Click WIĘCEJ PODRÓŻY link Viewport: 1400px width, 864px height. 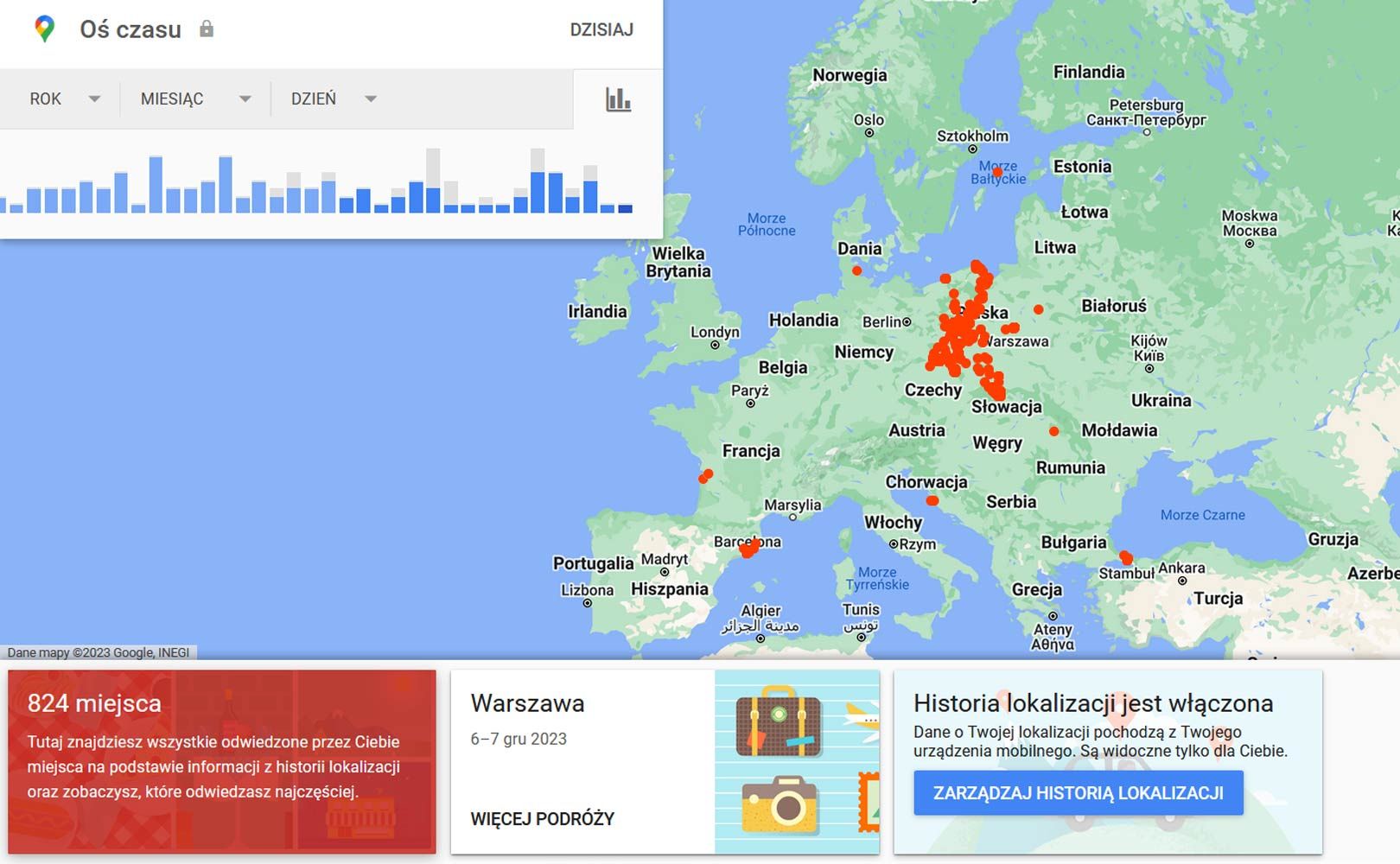pyautogui.click(x=542, y=819)
